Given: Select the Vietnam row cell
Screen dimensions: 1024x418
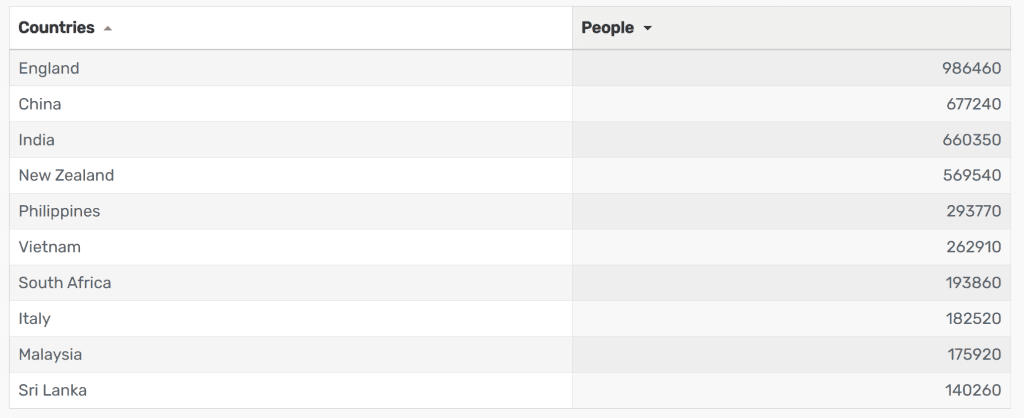Looking at the screenshot, I should tap(291, 247).
